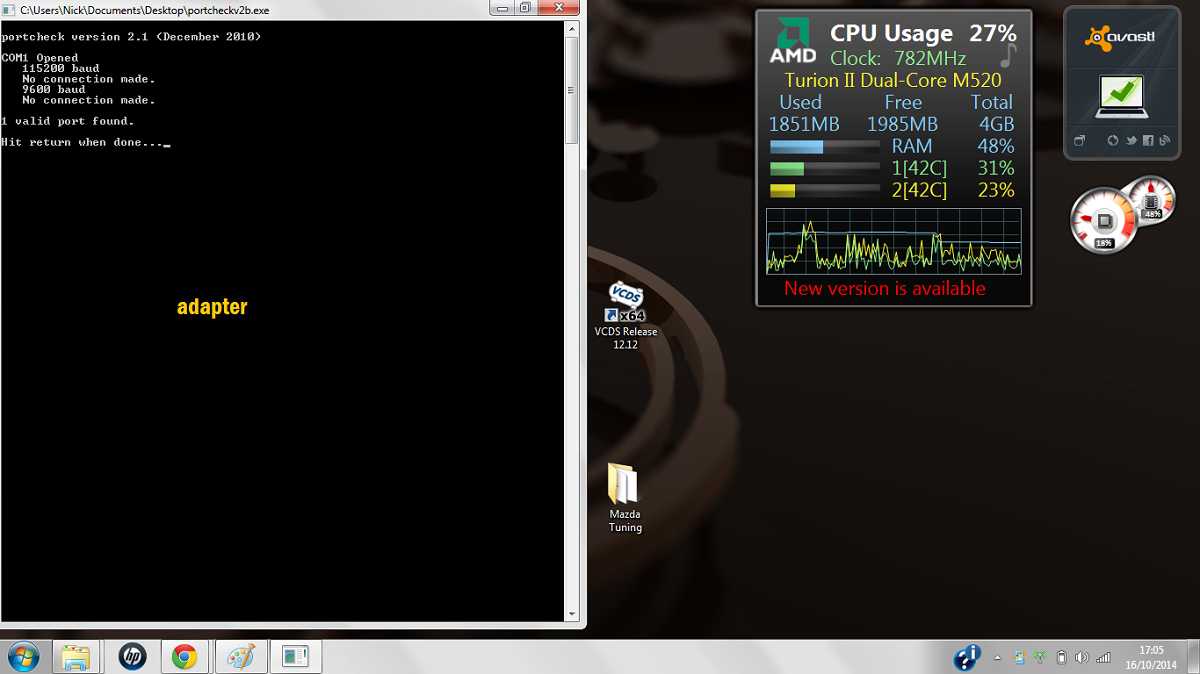Click "9600 baud" line in console

53,90
